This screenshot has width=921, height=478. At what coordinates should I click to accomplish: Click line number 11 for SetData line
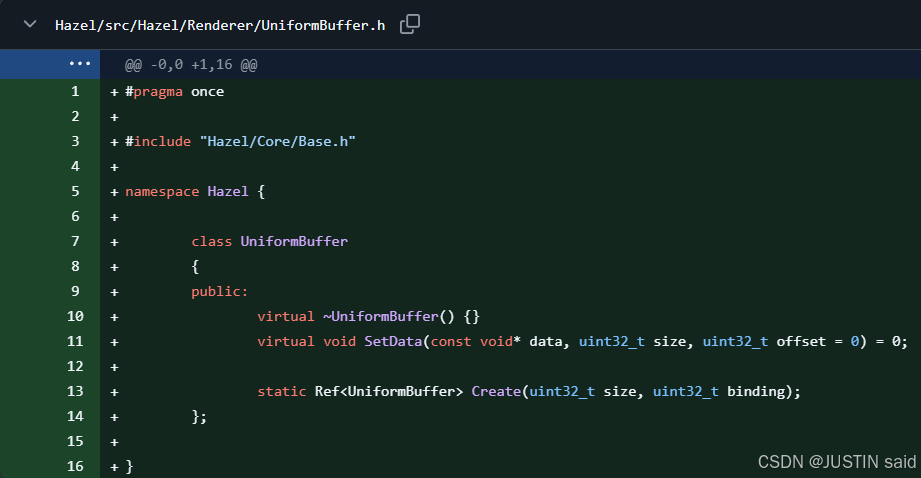(75, 341)
